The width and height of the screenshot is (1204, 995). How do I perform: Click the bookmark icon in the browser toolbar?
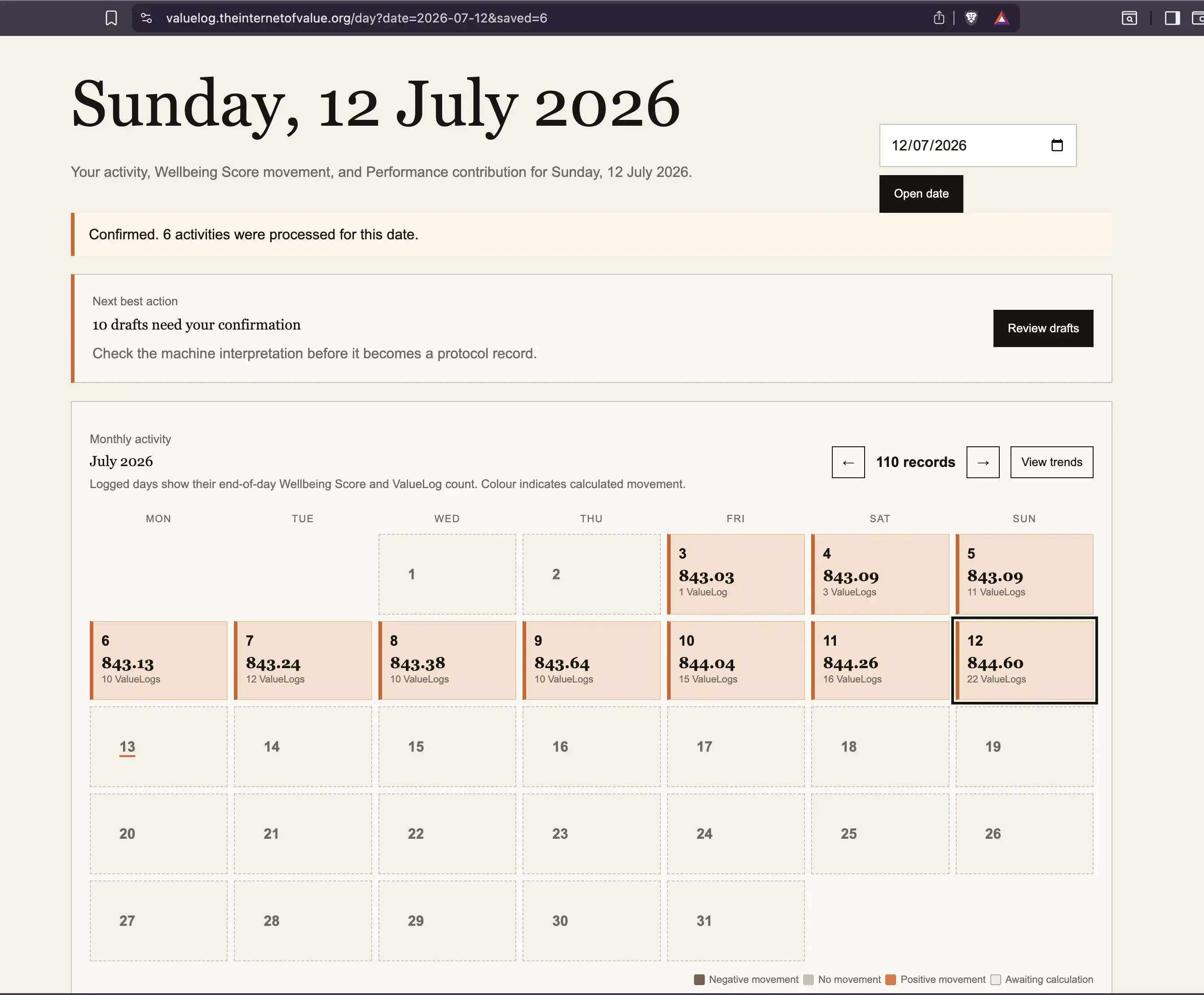(111, 18)
